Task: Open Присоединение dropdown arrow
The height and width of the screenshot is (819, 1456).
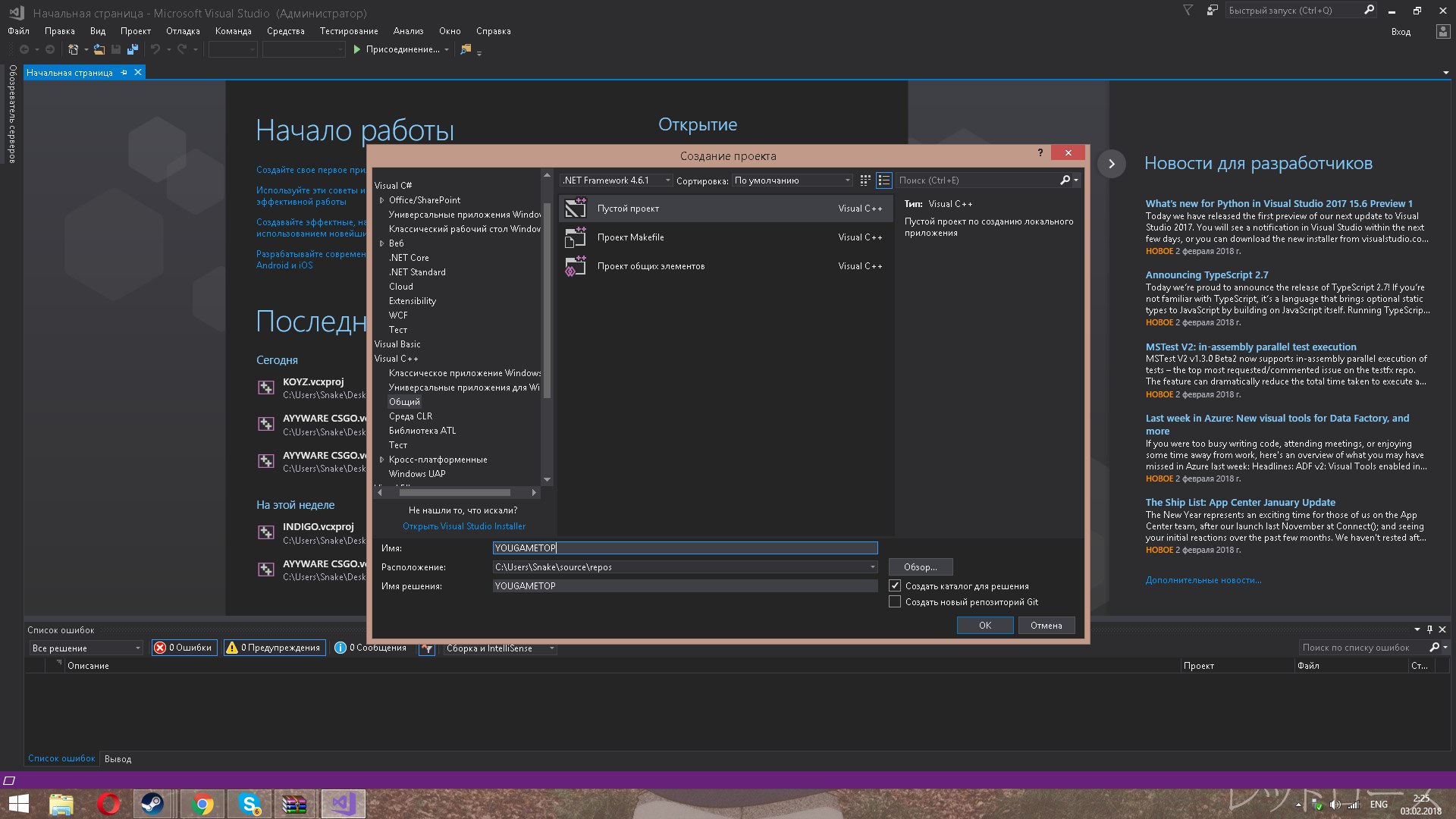Action: tap(447, 49)
